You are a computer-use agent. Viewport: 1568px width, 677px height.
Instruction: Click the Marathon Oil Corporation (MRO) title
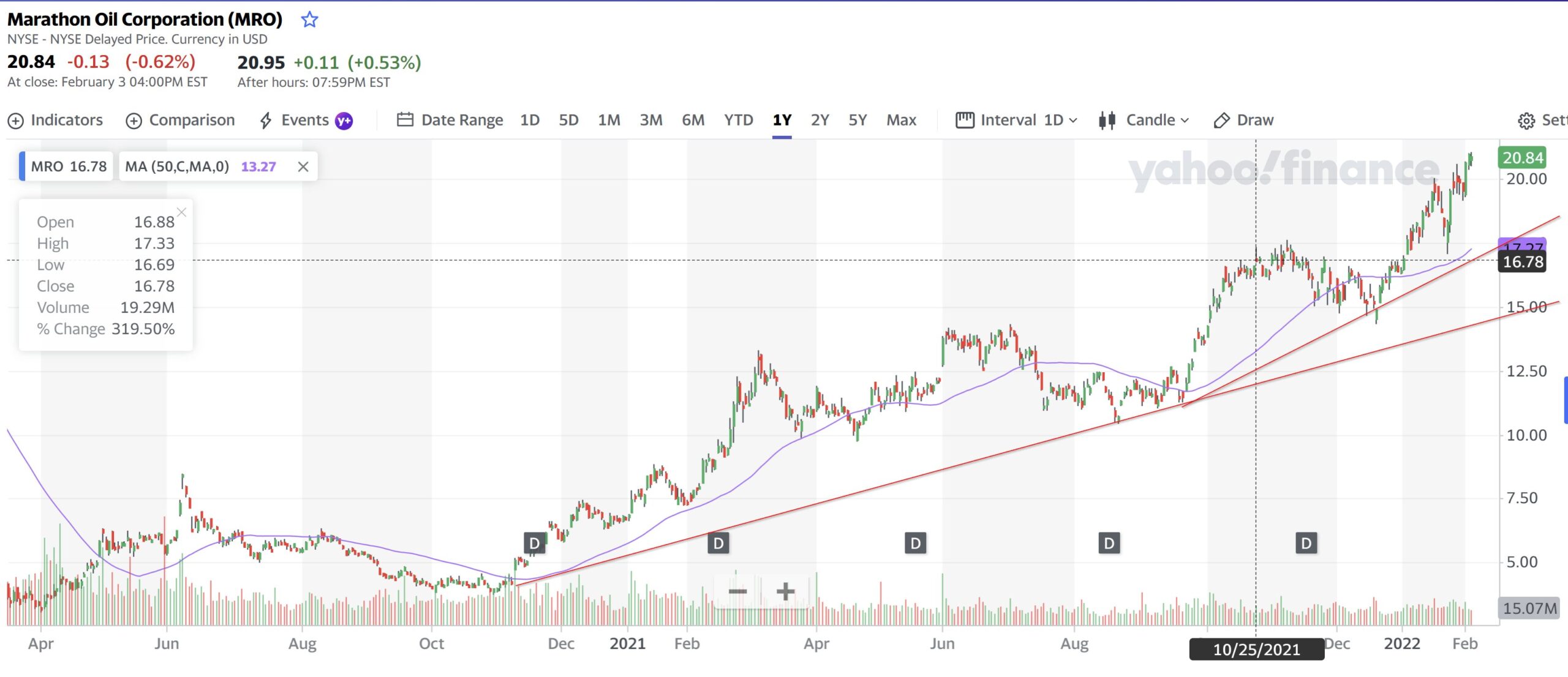coord(145,20)
